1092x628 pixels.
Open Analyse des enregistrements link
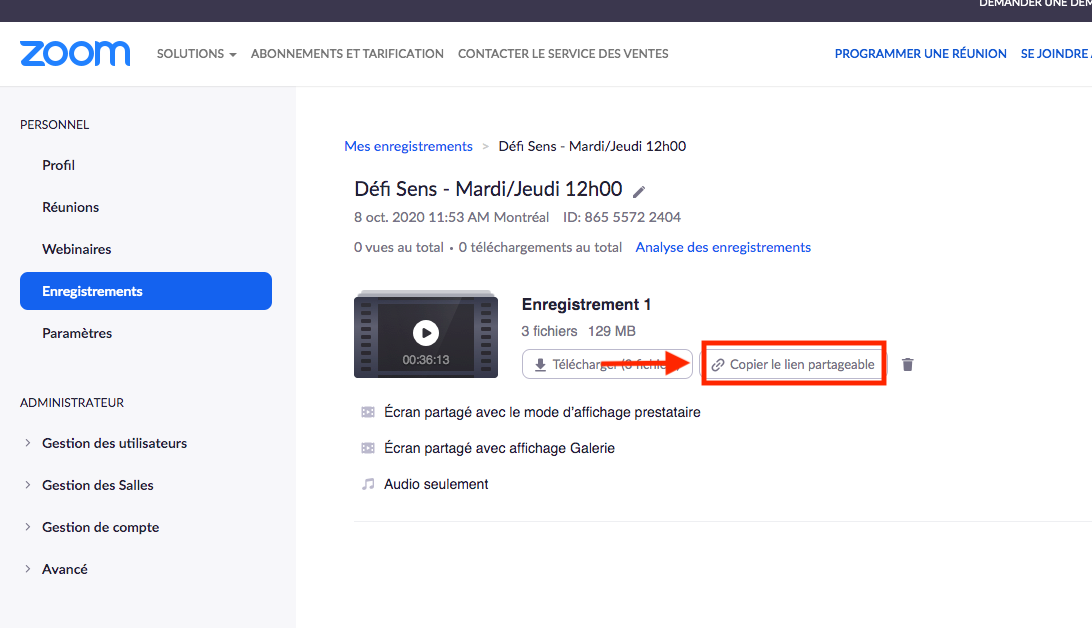click(x=723, y=247)
